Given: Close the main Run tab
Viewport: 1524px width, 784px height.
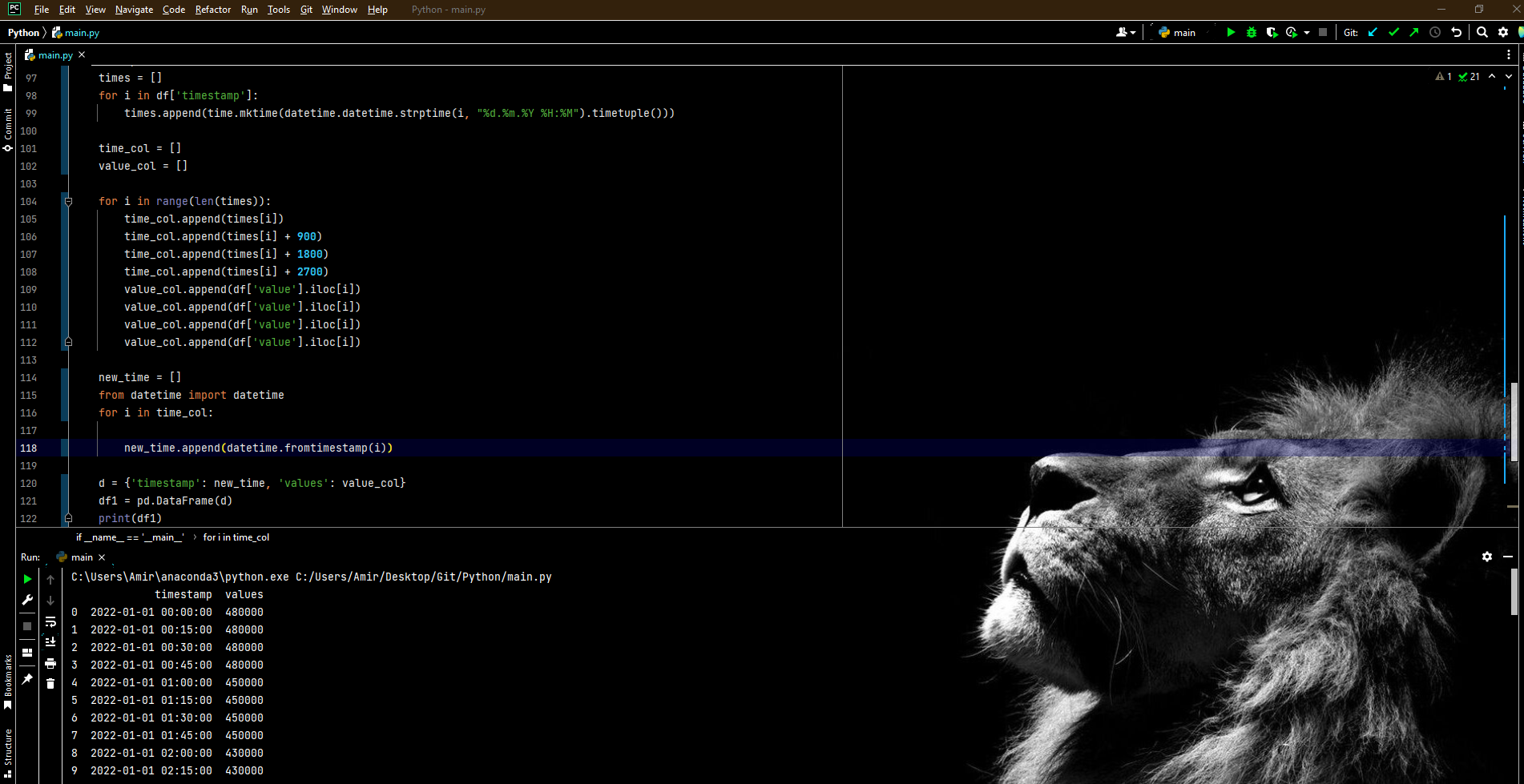Looking at the screenshot, I should point(102,557).
